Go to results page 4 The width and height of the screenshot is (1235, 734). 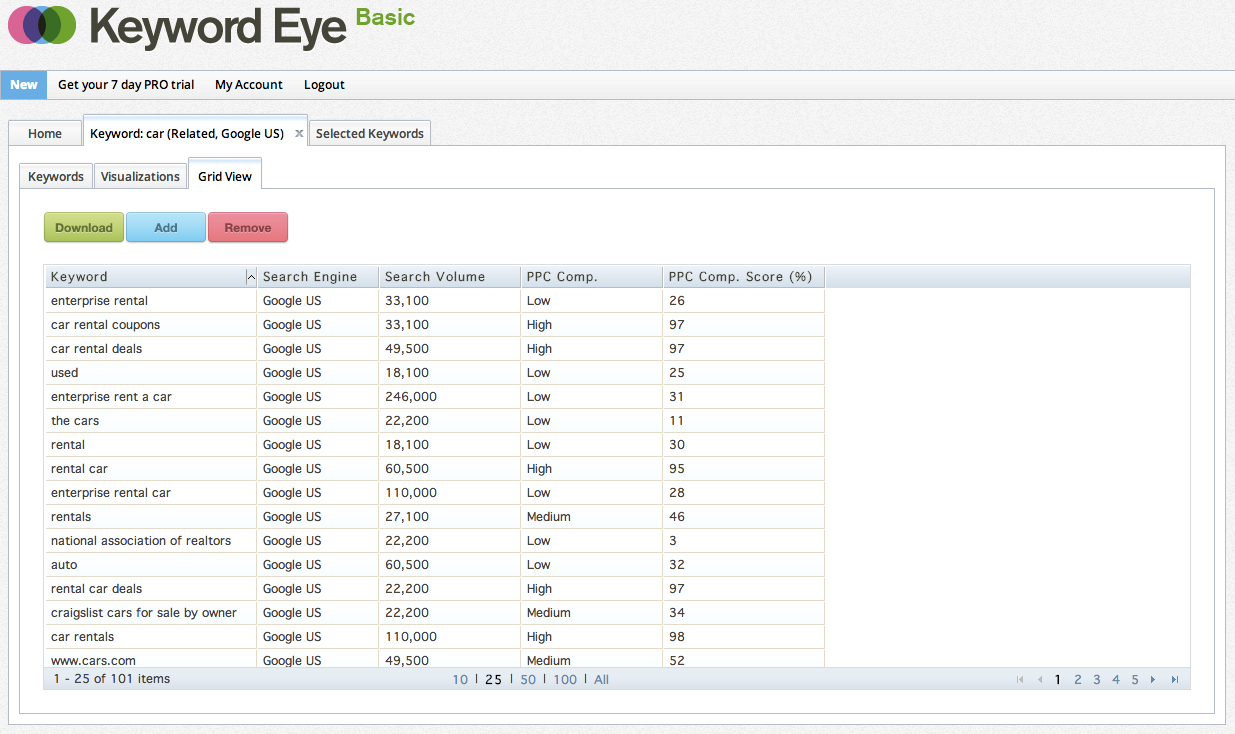pos(1116,680)
